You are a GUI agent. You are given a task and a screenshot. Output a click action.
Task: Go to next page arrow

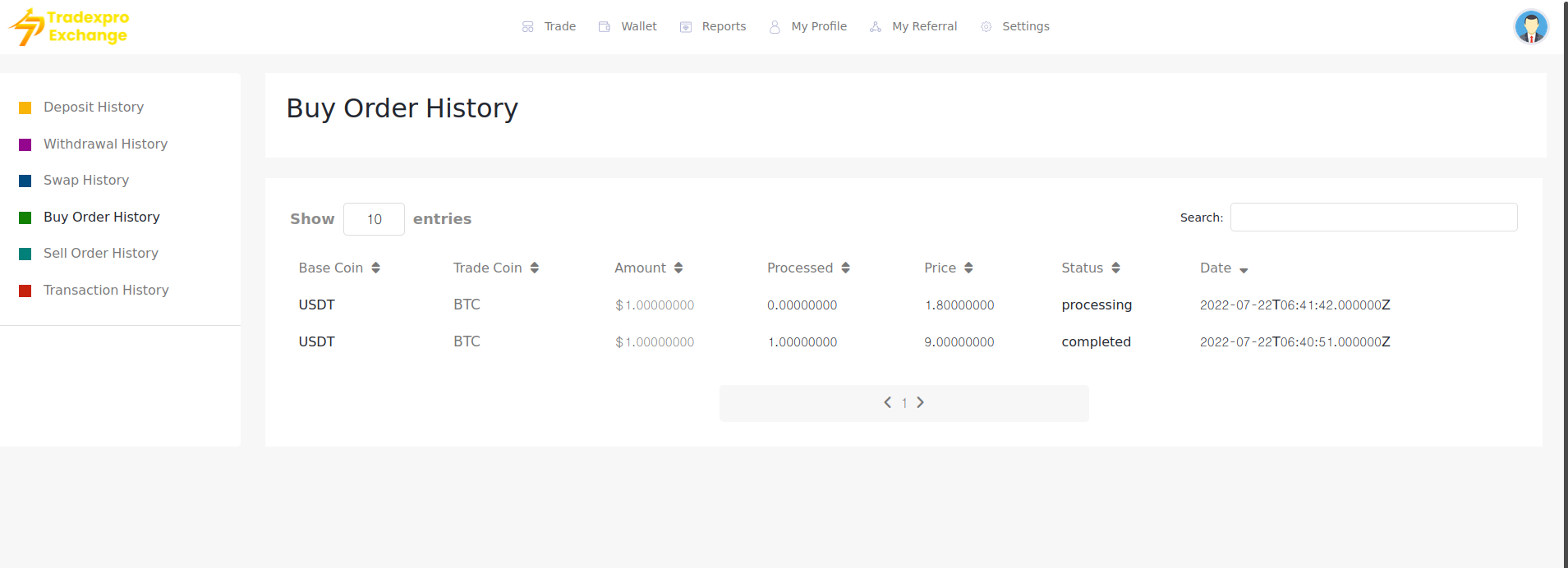(920, 402)
